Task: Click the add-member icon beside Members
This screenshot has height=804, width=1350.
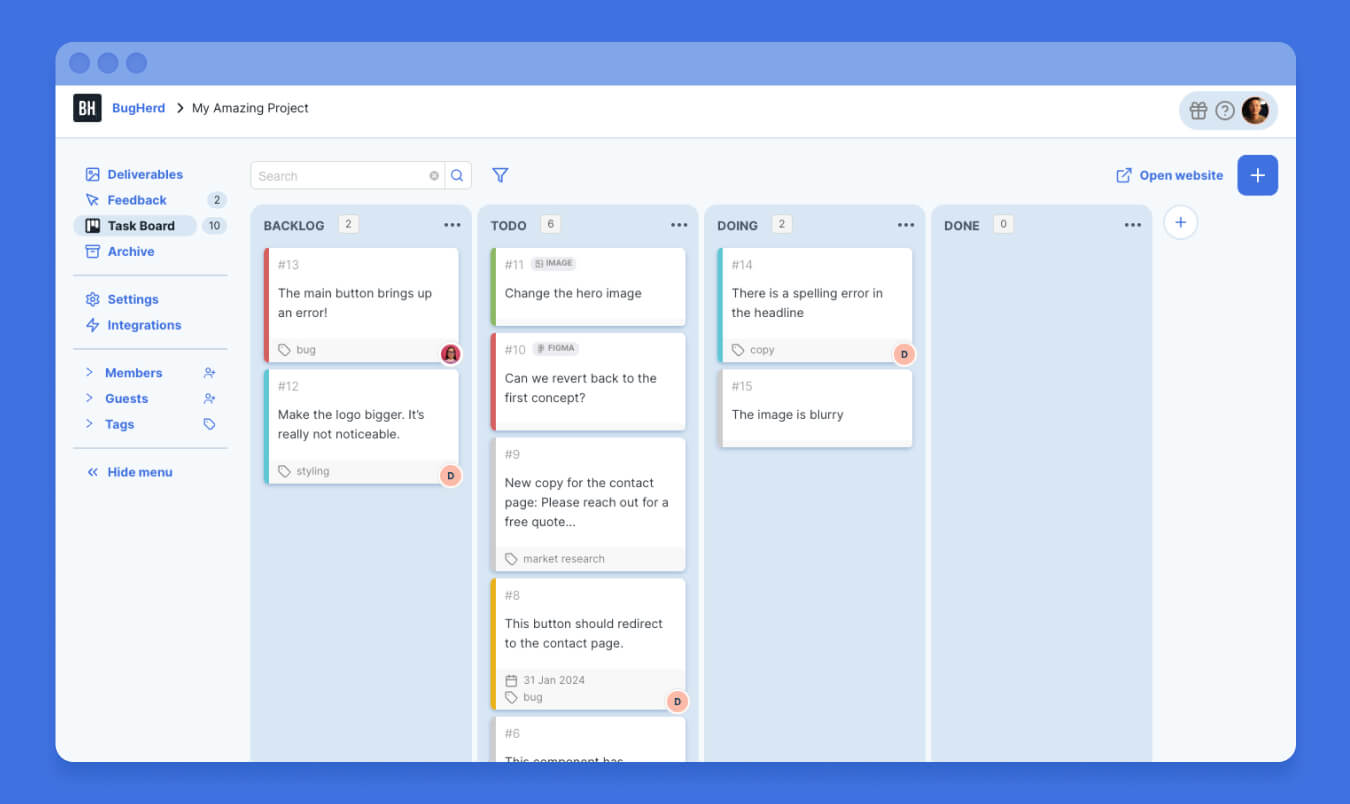Action: coord(210,372)
